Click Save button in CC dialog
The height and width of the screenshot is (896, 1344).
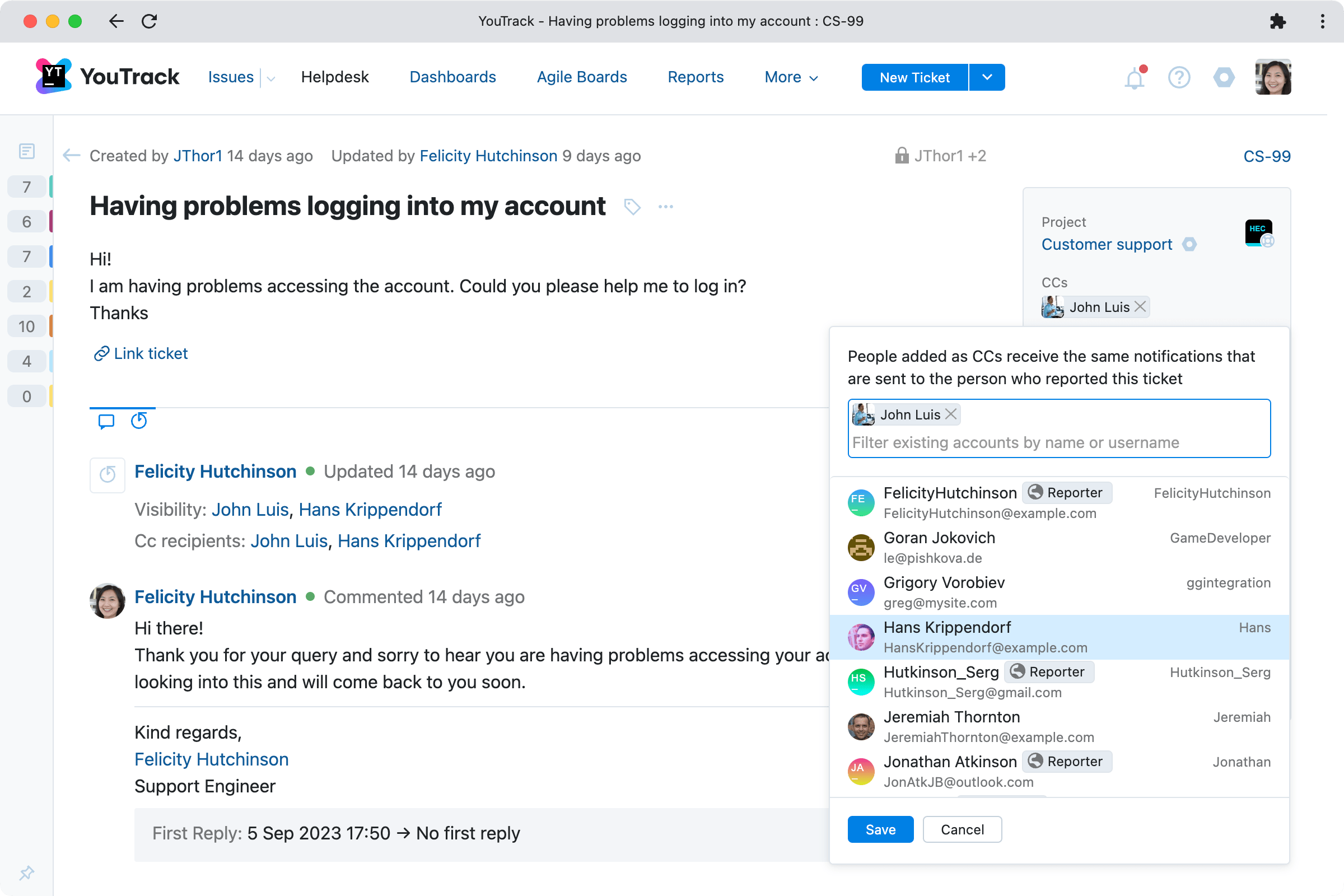(x=879, y=830)
